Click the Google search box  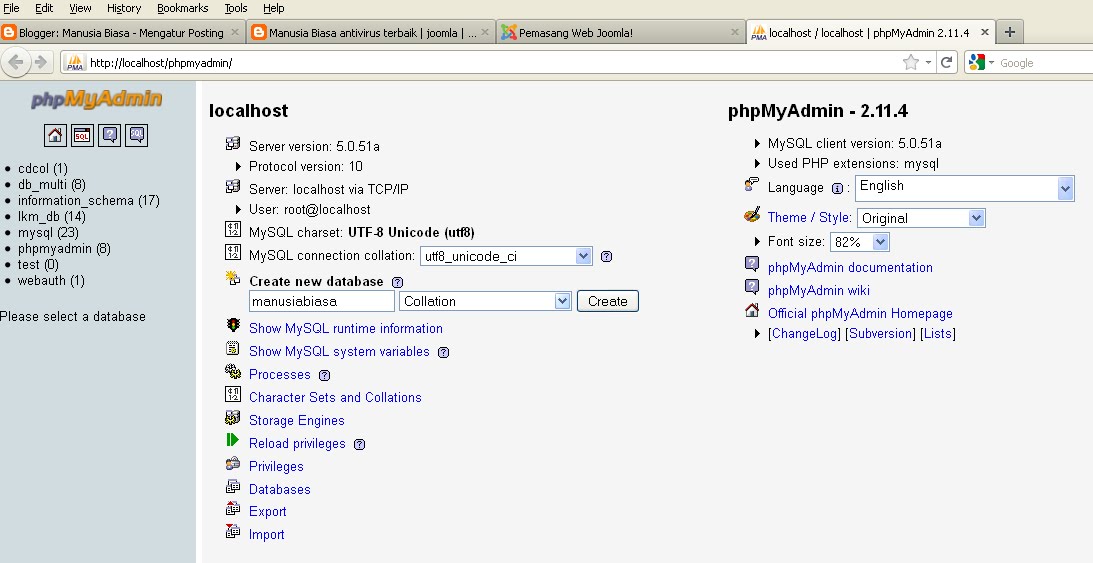[x=1046, y=63]
